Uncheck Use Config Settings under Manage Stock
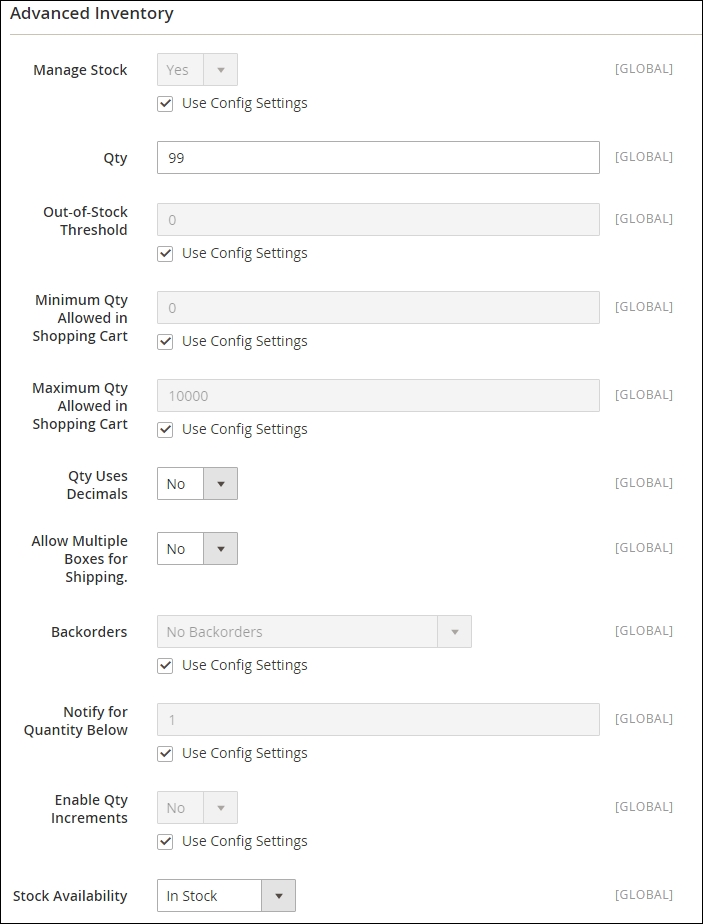The image size is (703, 924). click(166, 104)
